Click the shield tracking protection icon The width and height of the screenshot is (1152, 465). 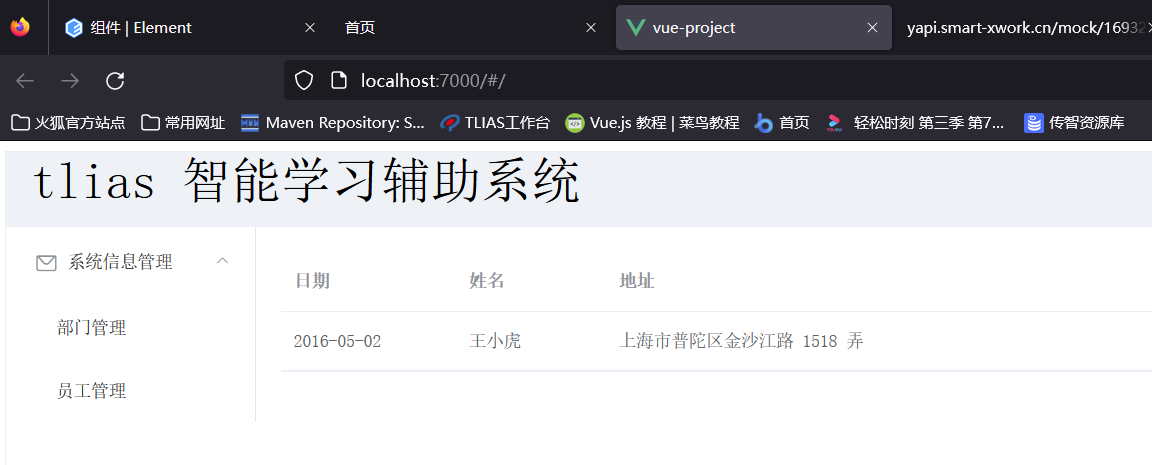point(304,80)
